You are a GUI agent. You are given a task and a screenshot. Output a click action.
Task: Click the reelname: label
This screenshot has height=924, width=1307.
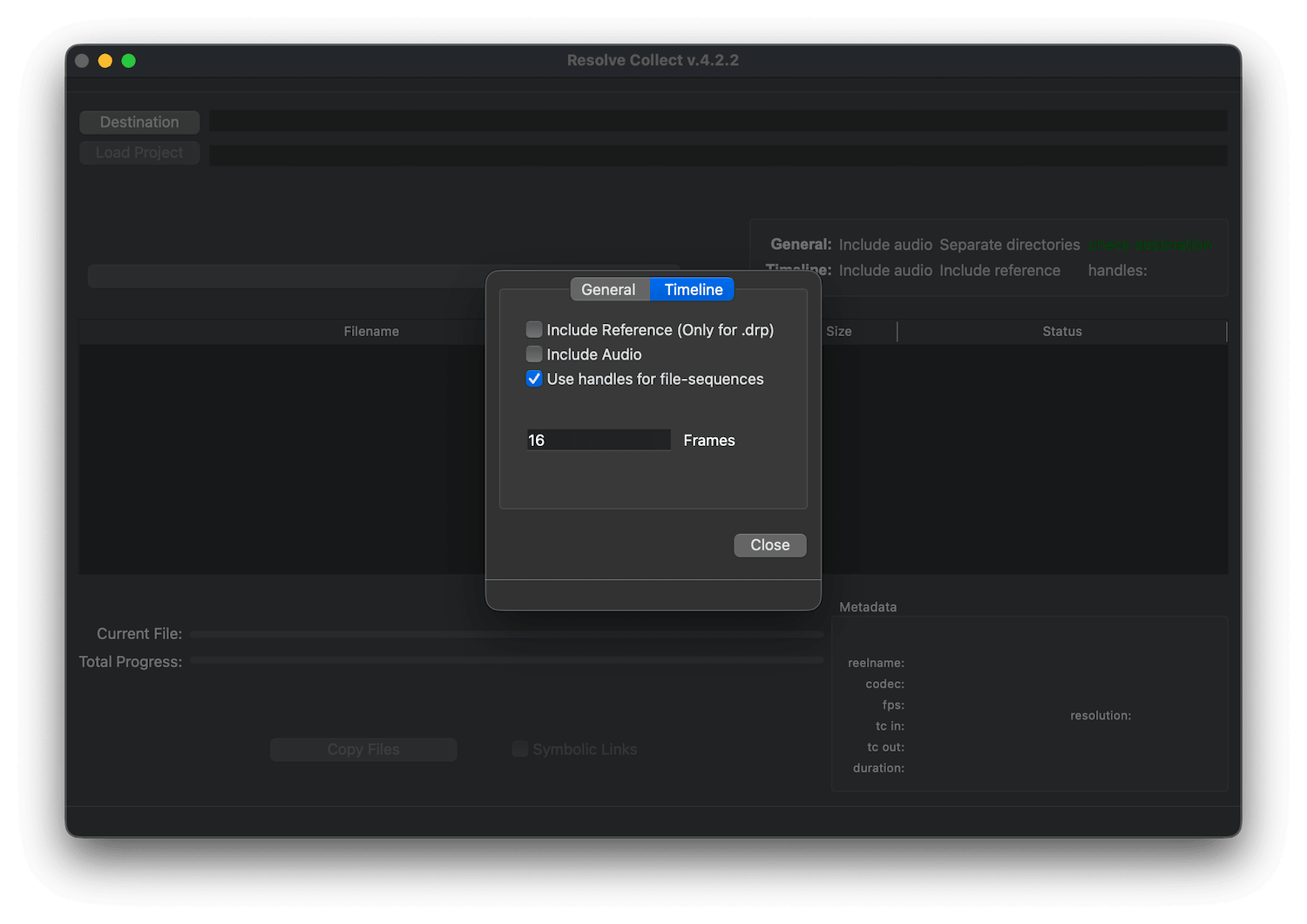pos(876,664)
